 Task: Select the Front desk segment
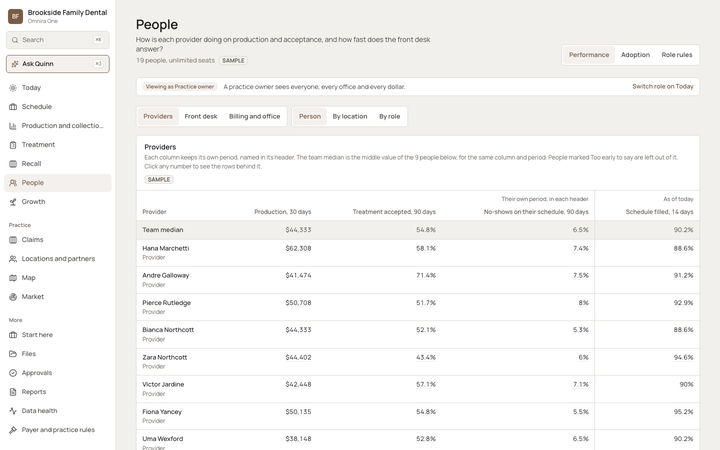[x=201, y=116]
